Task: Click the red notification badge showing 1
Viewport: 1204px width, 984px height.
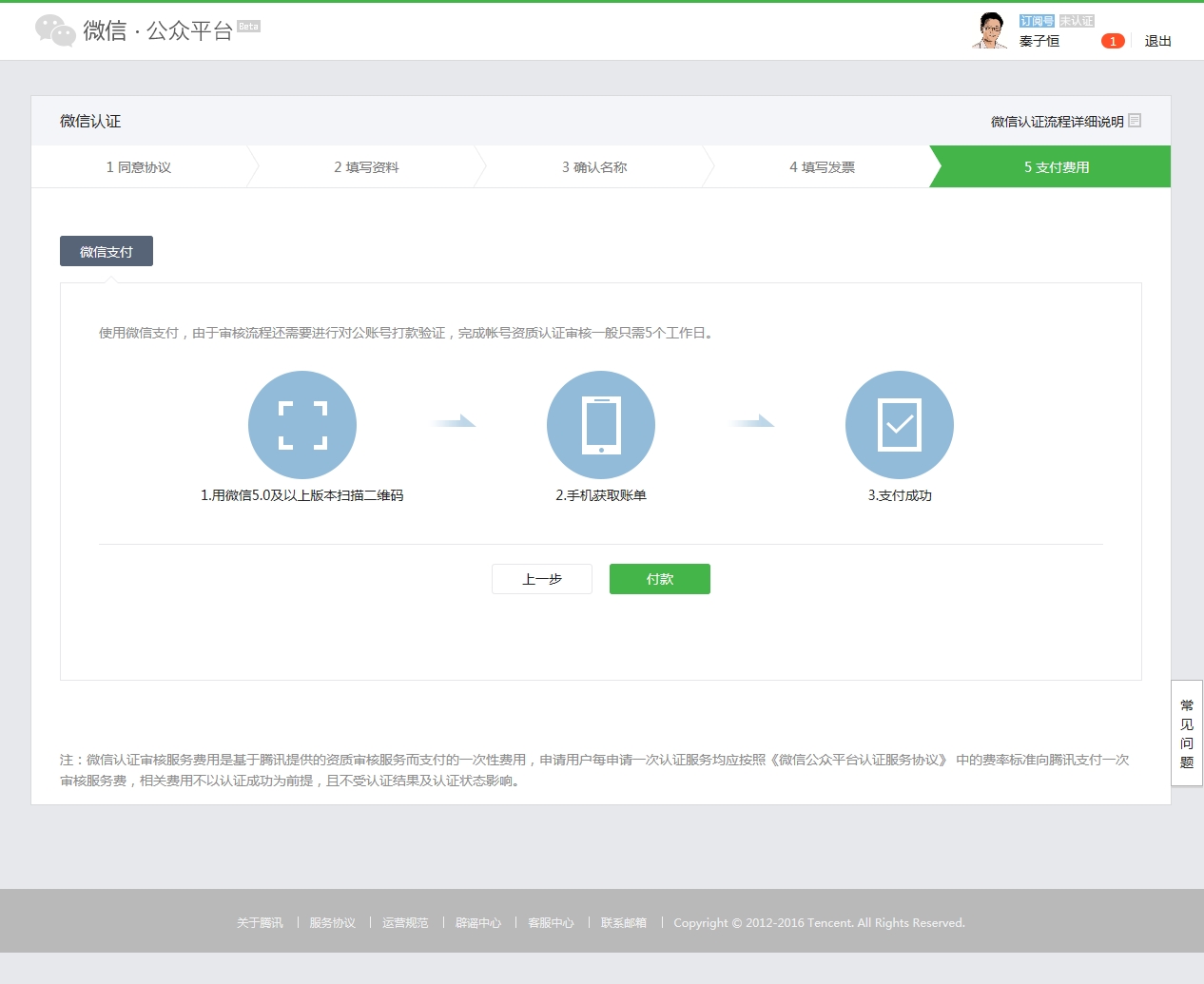Action: 1112,41
